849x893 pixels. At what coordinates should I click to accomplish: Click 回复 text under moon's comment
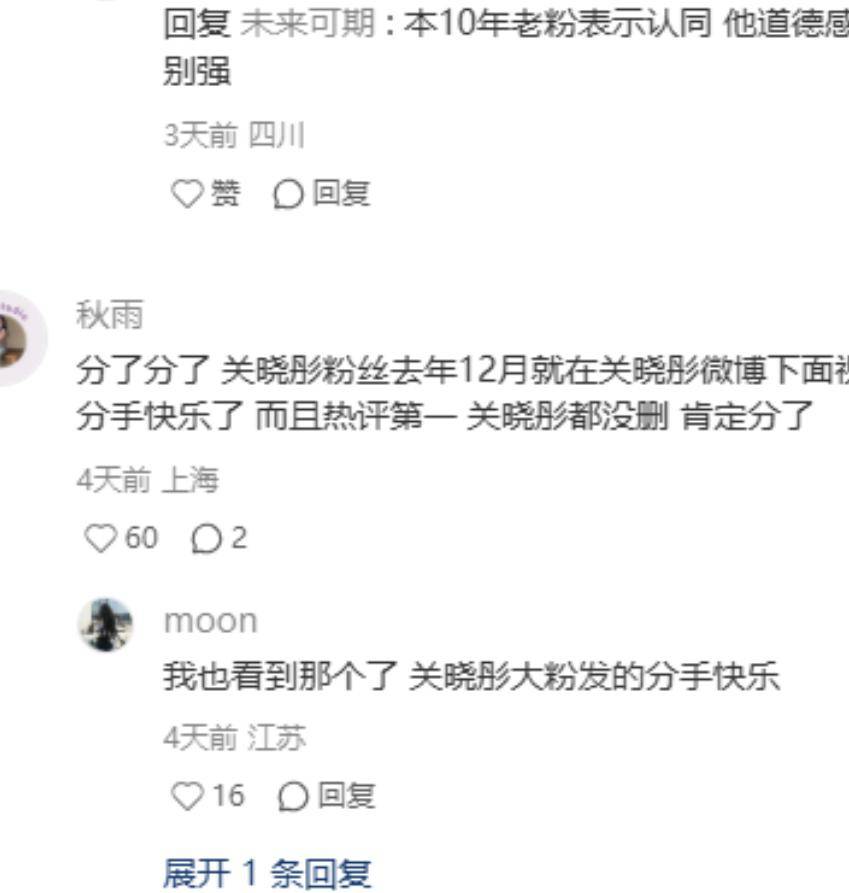[346, 796]
